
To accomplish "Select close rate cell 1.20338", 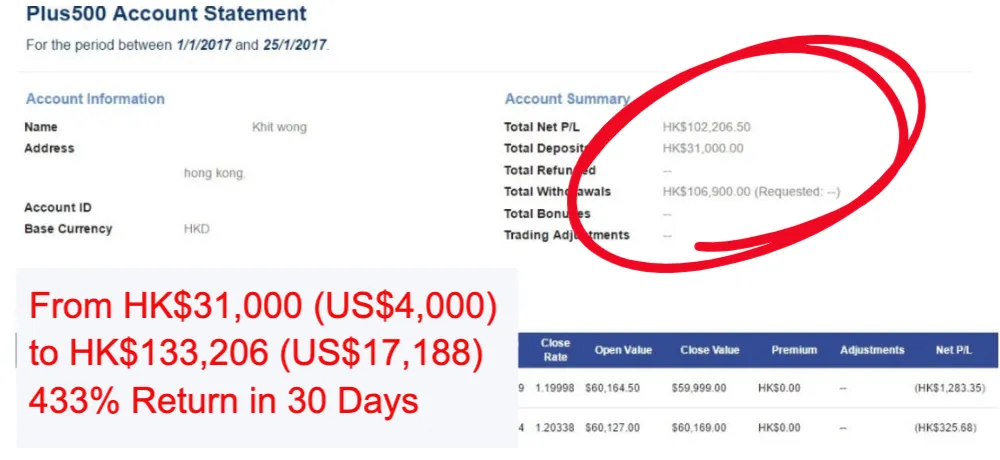I will (554, 427).
